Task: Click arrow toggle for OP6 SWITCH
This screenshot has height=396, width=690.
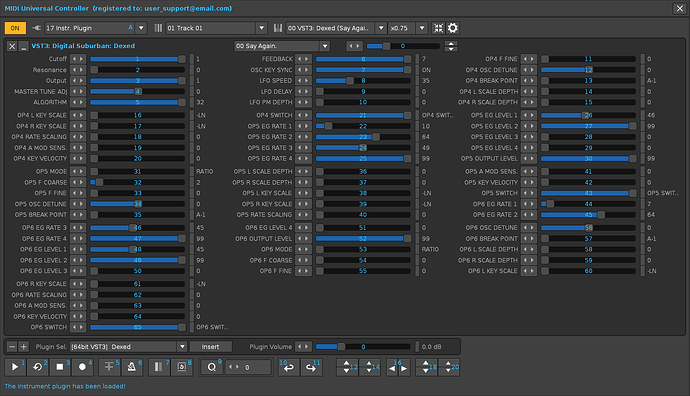Action: (x=78, y=327)
